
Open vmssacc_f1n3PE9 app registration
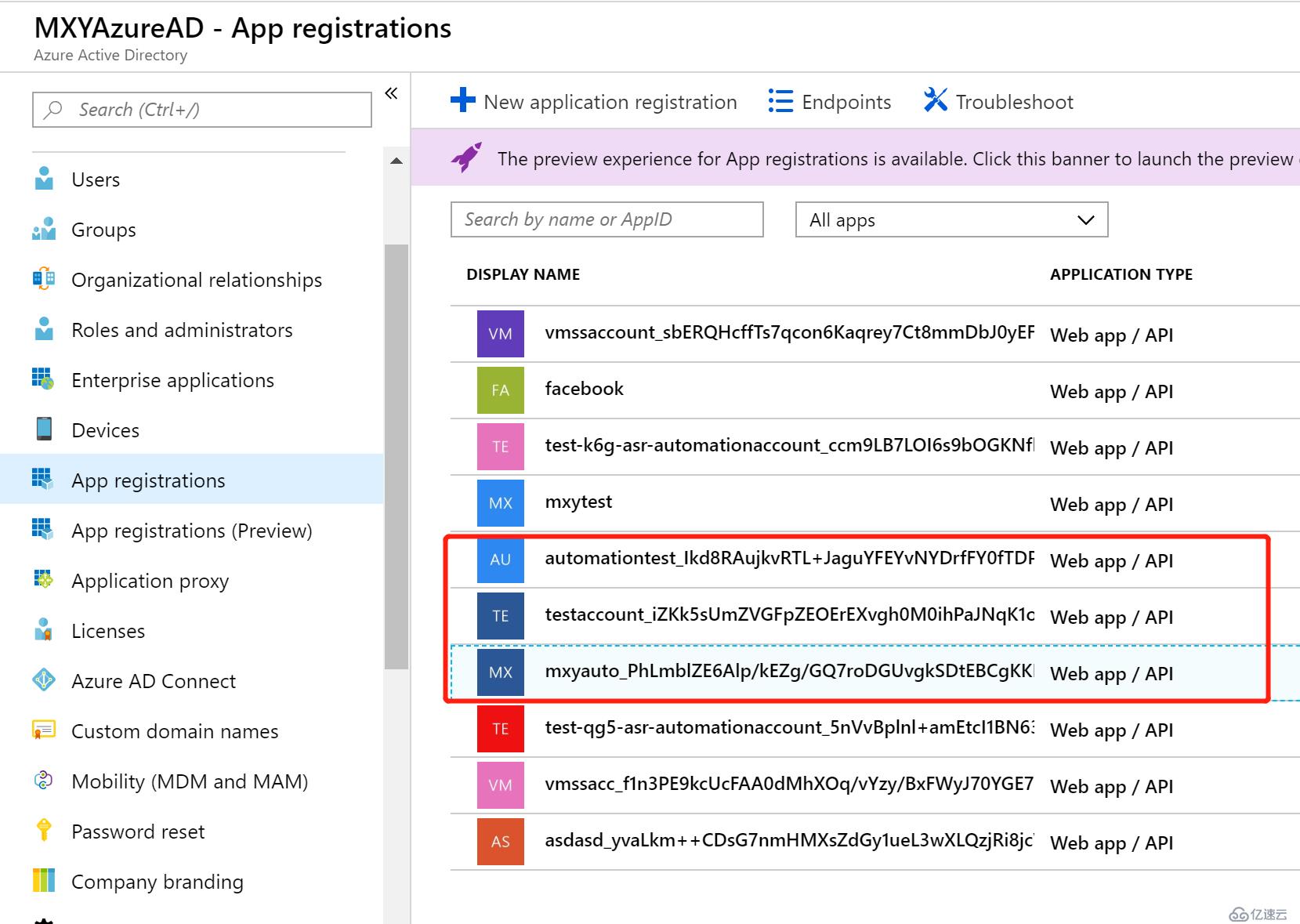789,784
